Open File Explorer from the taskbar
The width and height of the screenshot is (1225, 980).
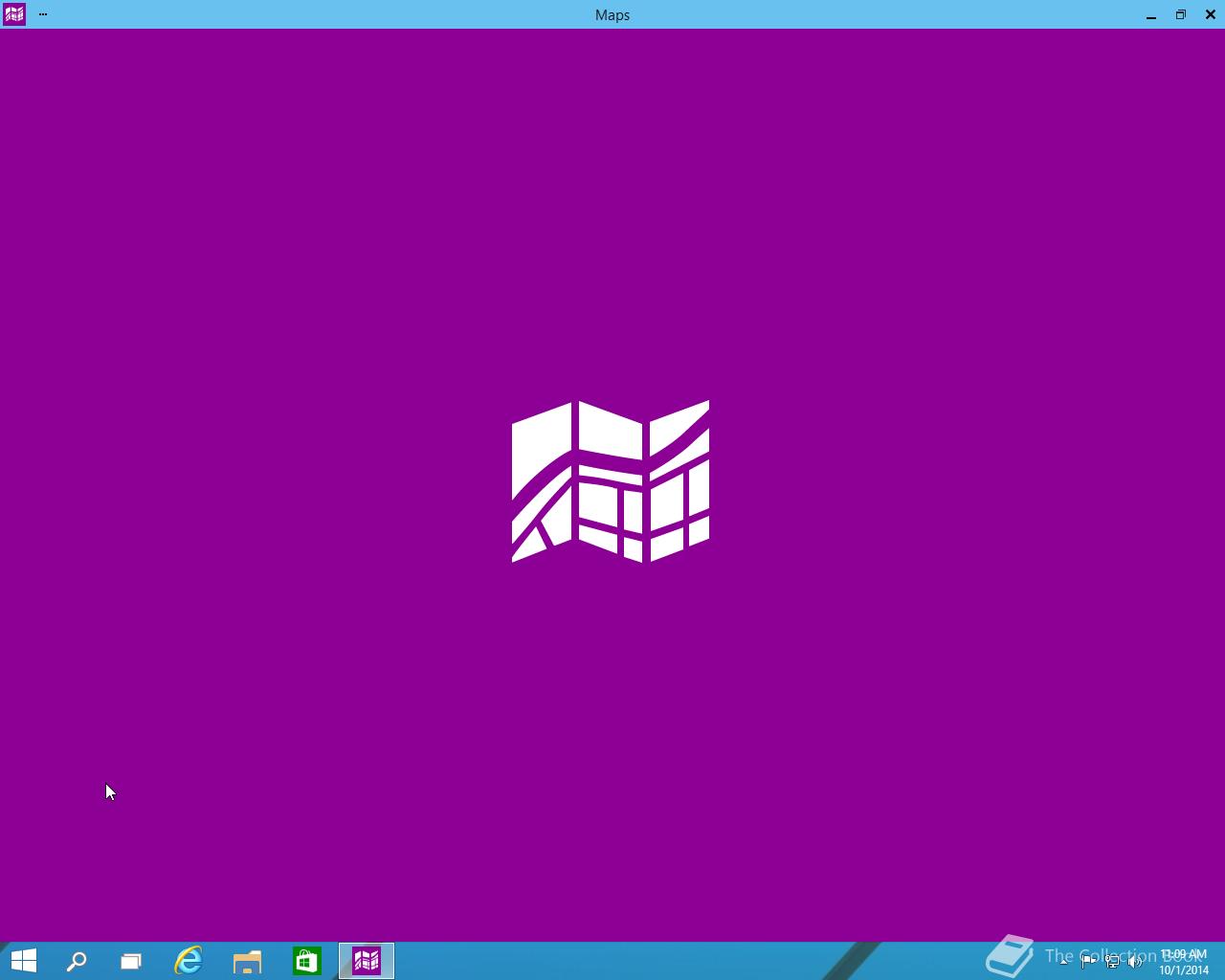tap(247, 961)
